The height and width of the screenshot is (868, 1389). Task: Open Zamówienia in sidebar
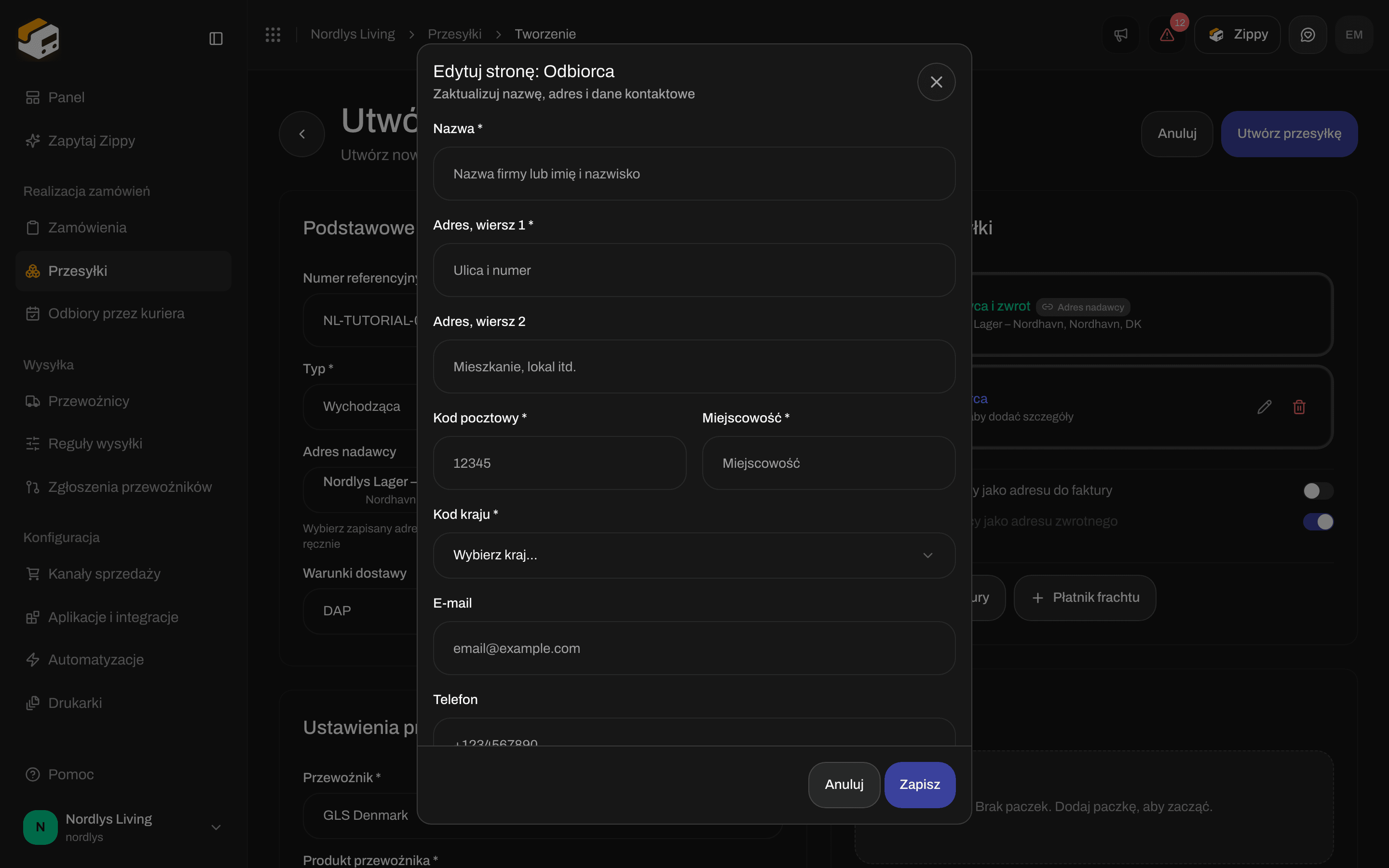coord(123,227)
